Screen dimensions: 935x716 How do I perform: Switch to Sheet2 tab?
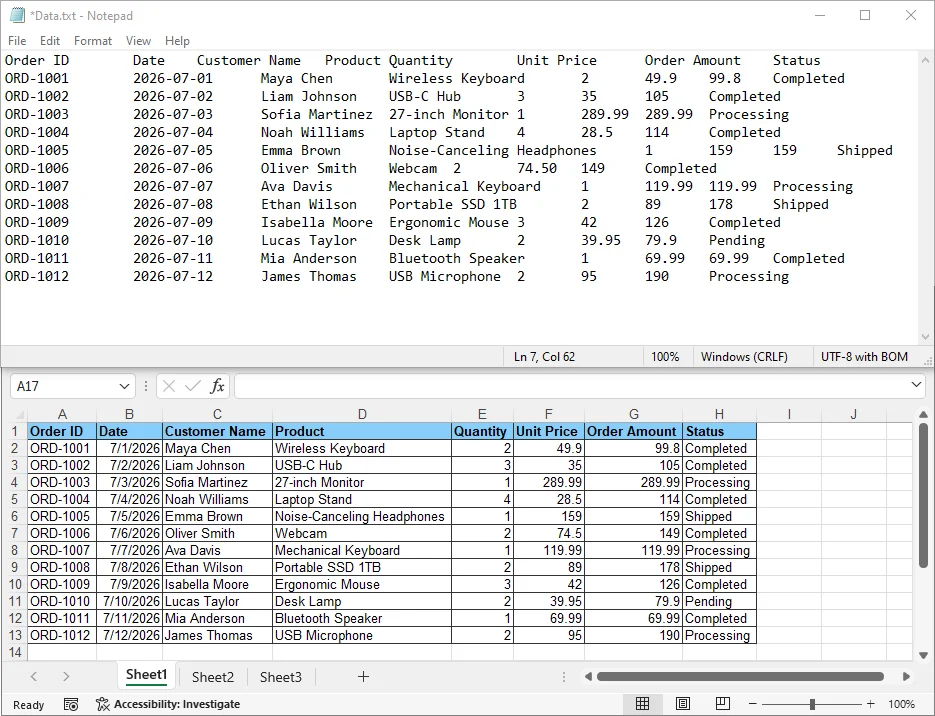(213, 677)
